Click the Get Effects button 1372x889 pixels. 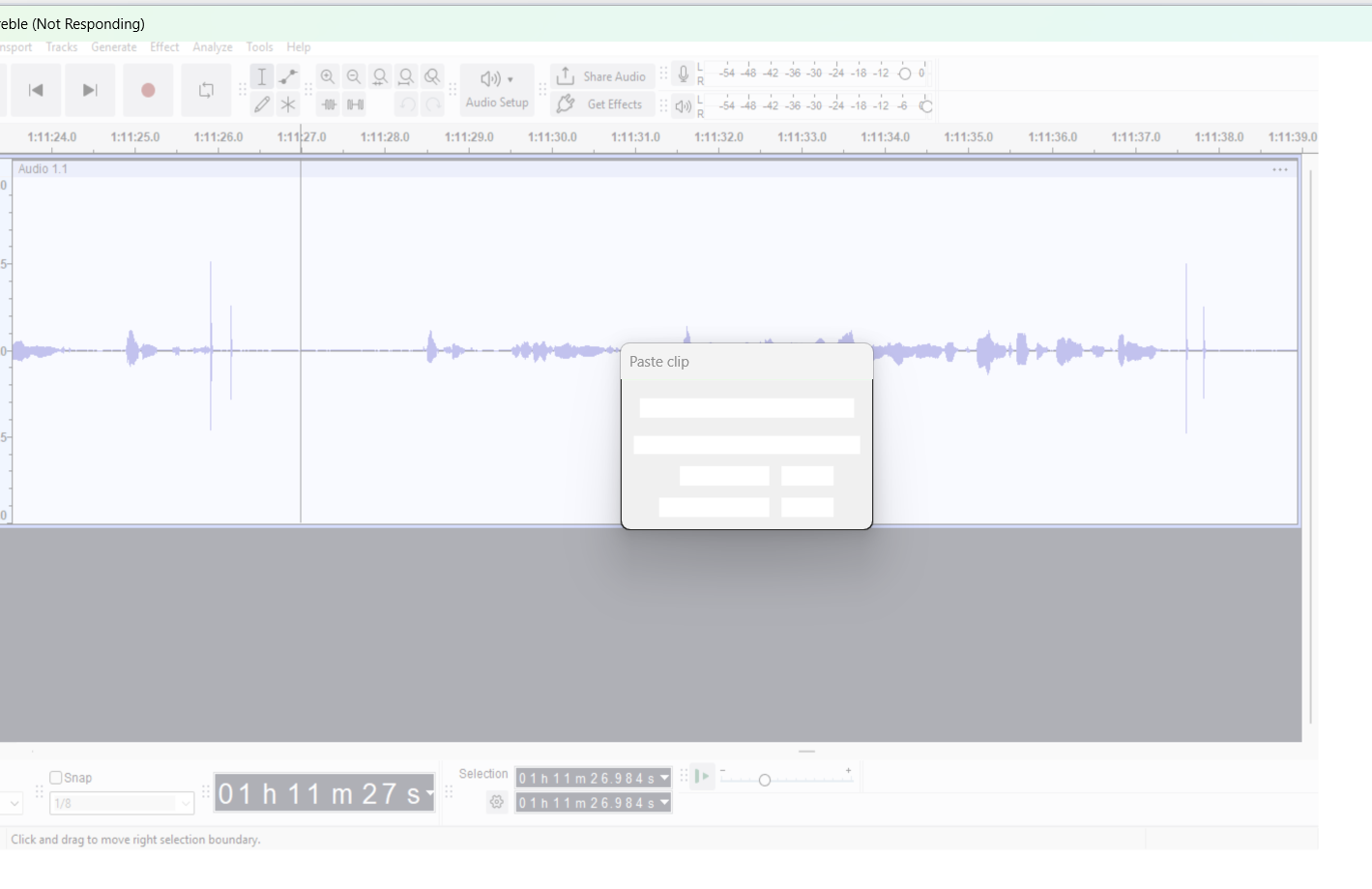(601, 104)
